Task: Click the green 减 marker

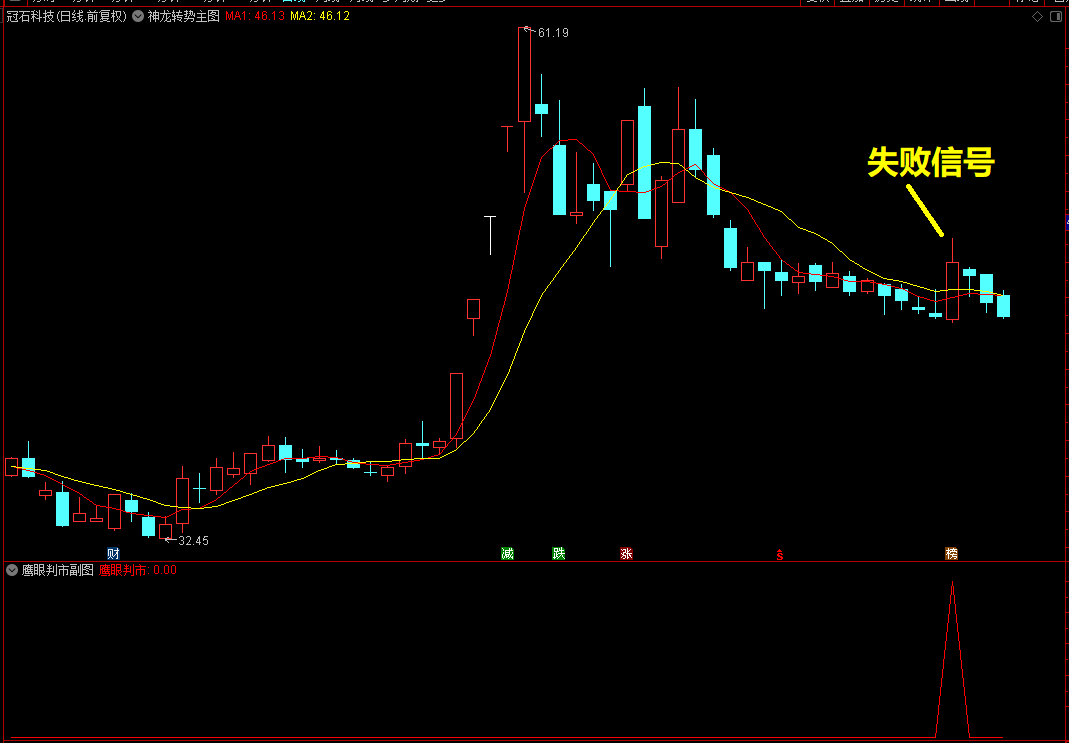Action: point(507,554)
